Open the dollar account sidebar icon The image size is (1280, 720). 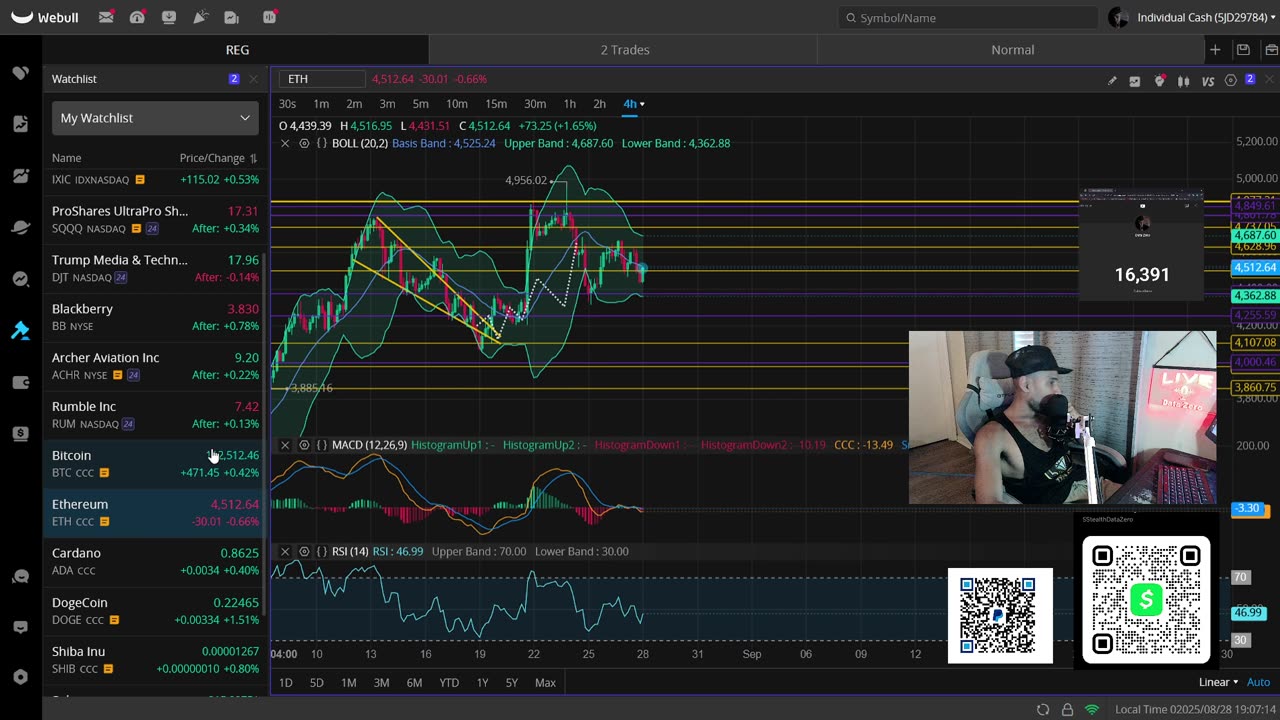tap(20, 434)
